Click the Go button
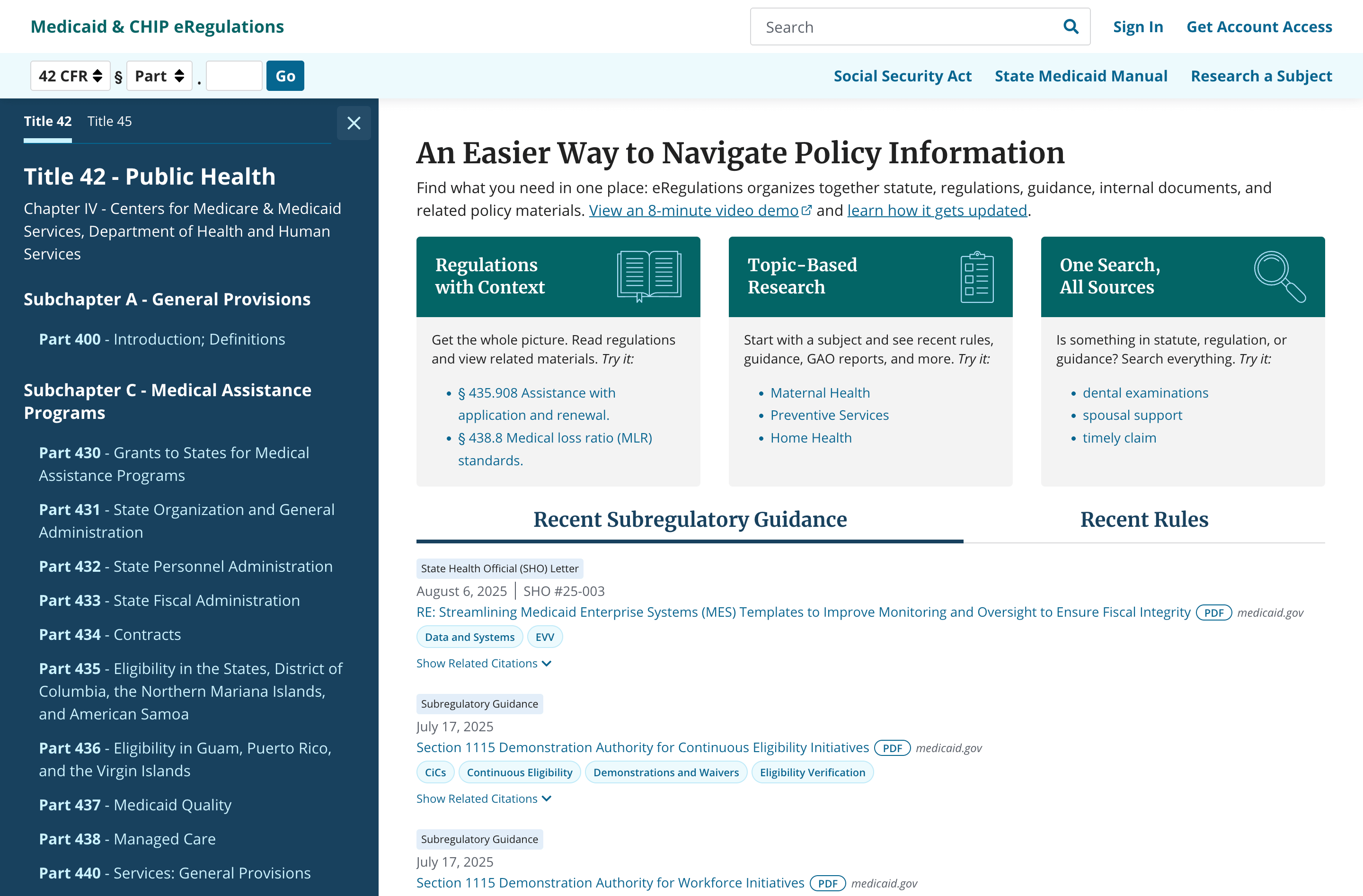This screenshot has width=1363, height=896. (x=285, y=76)
